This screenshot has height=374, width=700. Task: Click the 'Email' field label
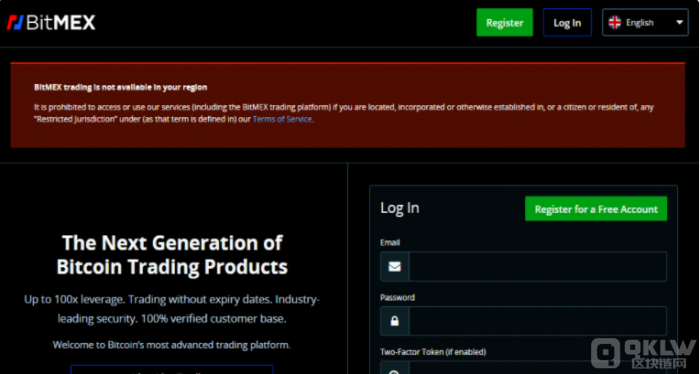tap(390, 242)
